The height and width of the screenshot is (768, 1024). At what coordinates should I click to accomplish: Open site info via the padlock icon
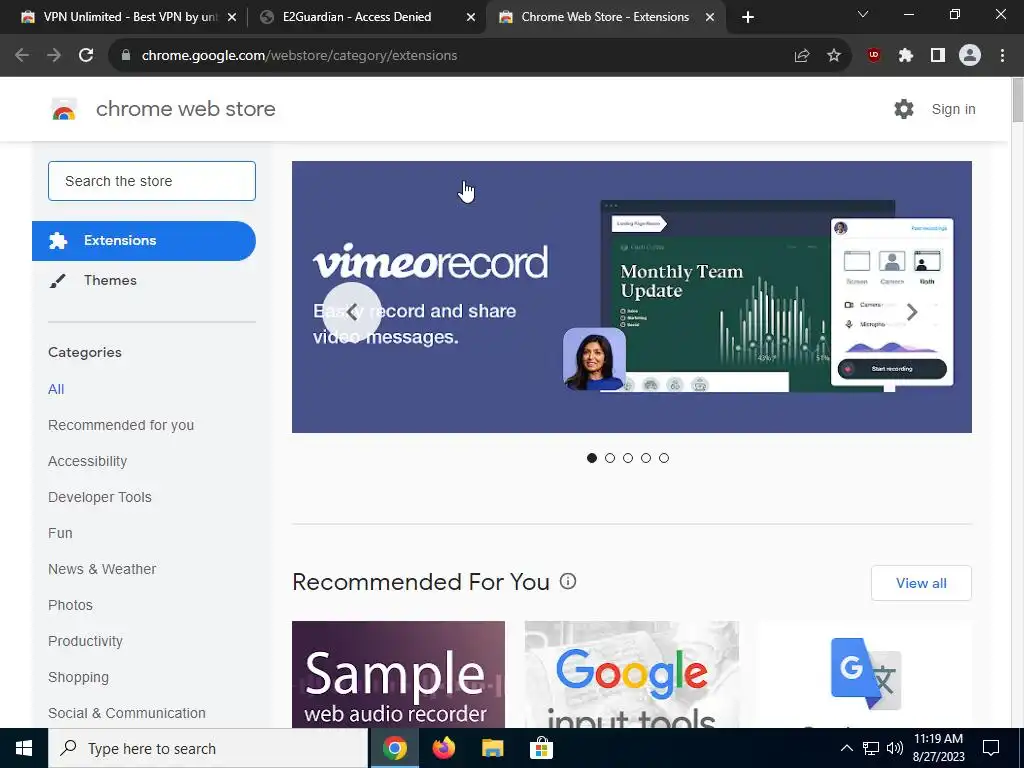pyautogui.click(x=126, y=56)
